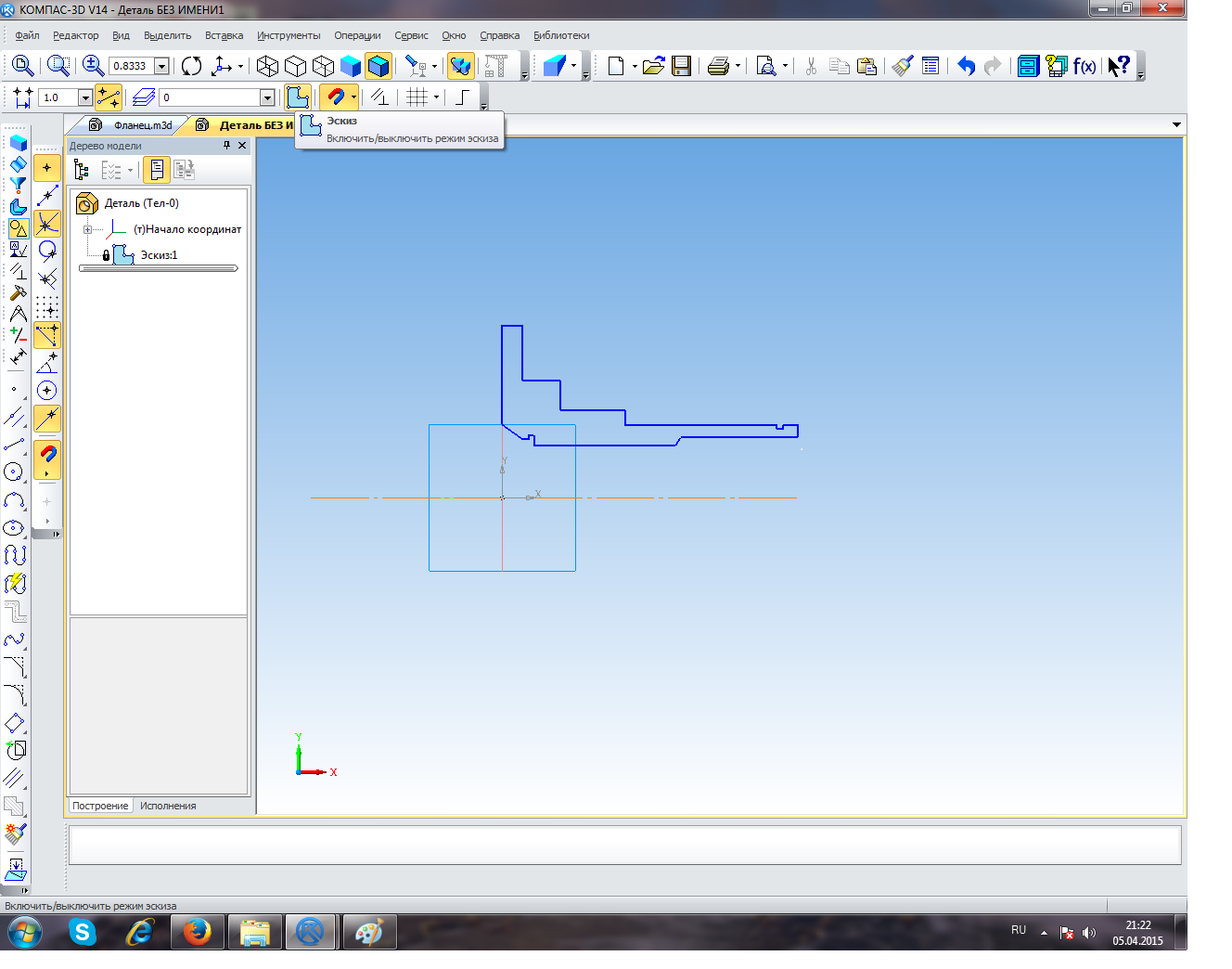Select Эскиз:1 in model tree
This screenshot has height=969, width=1232.
click(x=159, y=255)
